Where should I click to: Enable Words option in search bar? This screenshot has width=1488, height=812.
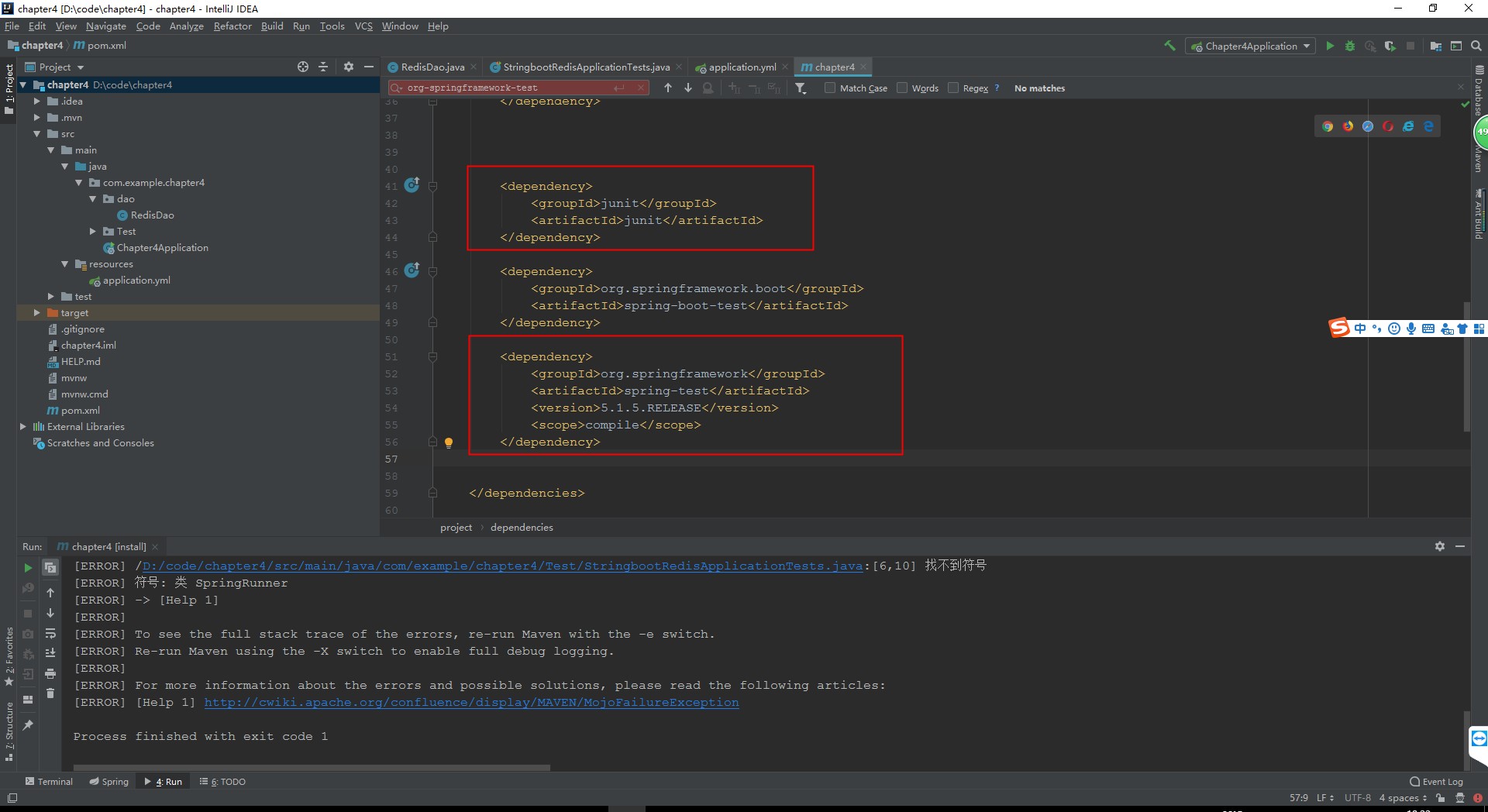902,88
